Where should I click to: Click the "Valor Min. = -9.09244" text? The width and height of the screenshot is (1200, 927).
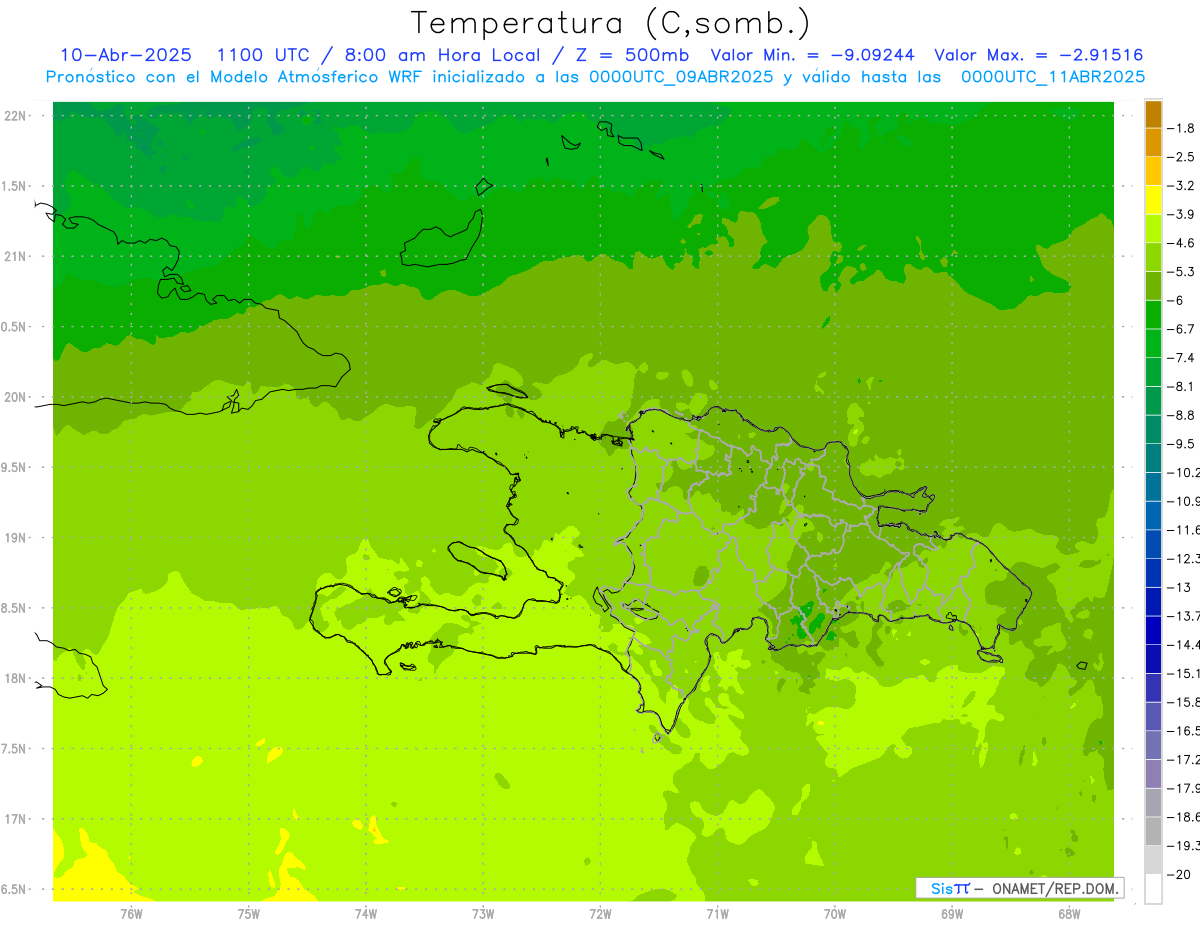click(x=815, y=55)
